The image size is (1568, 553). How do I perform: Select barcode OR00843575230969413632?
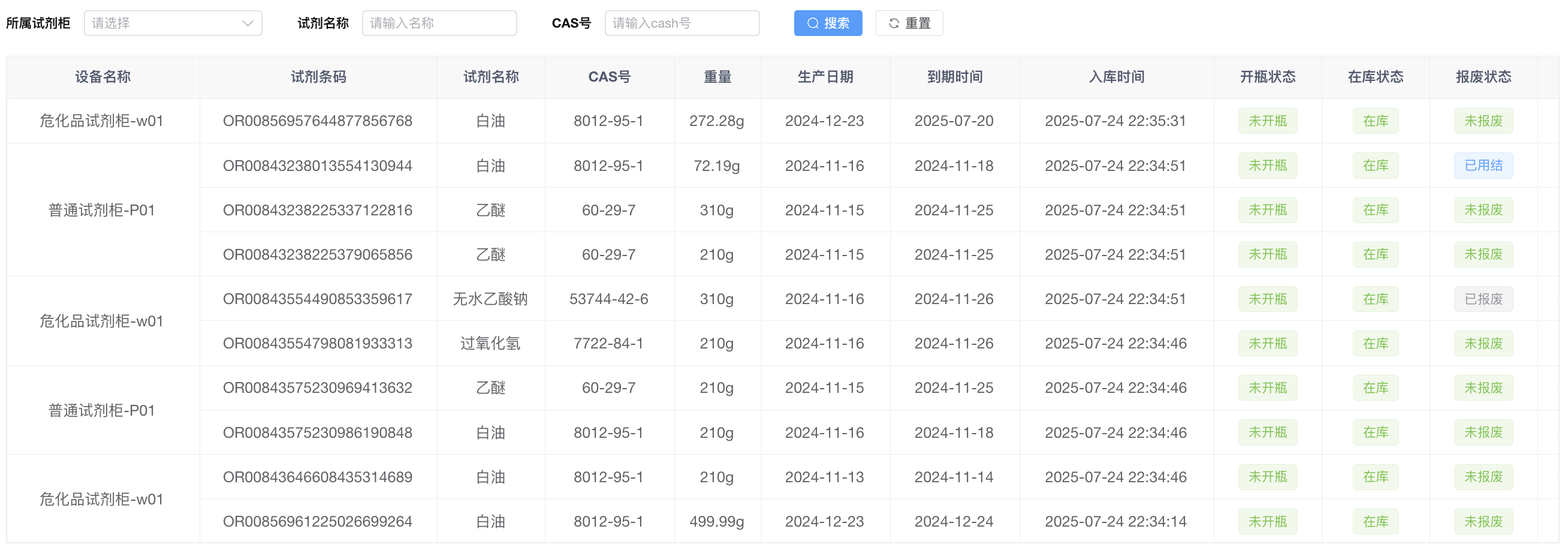click(x=318, y=388)
